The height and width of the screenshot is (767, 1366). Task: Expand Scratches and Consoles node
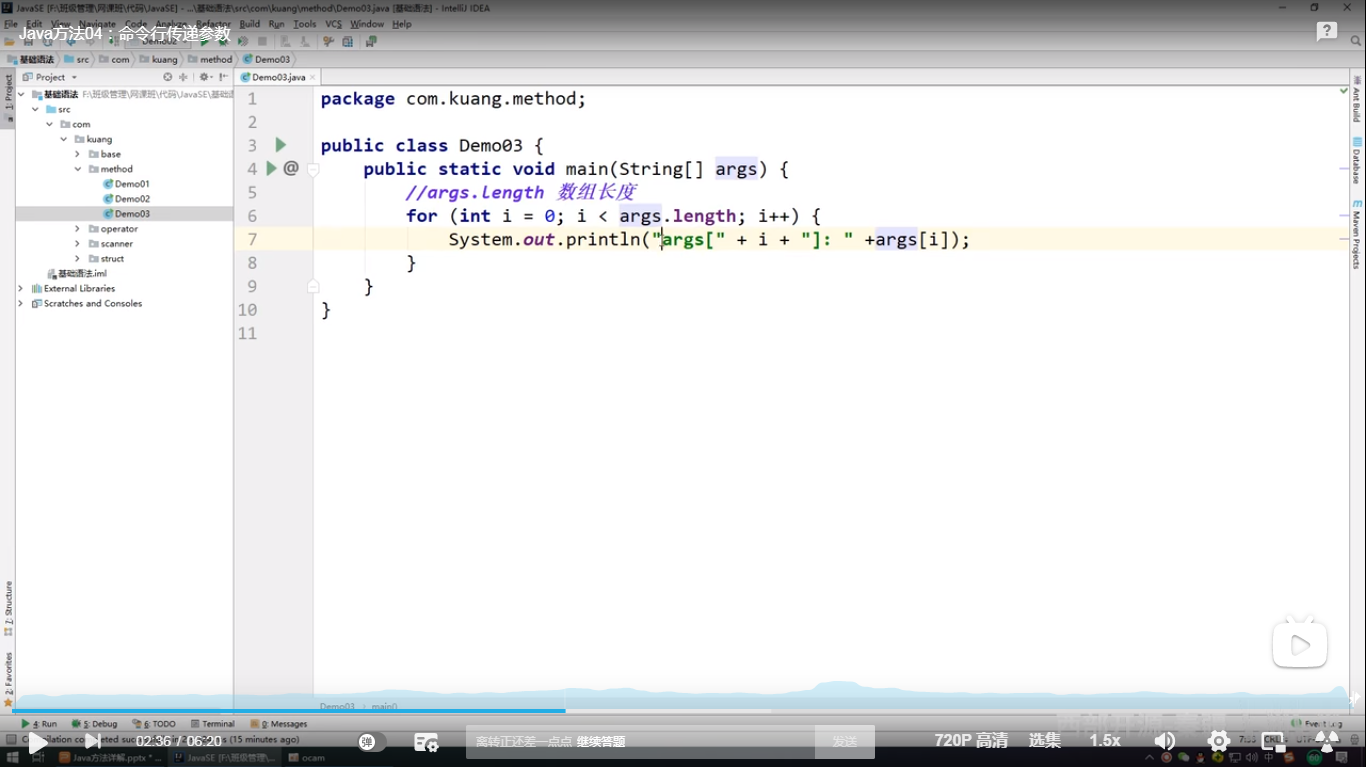(21, 303)
